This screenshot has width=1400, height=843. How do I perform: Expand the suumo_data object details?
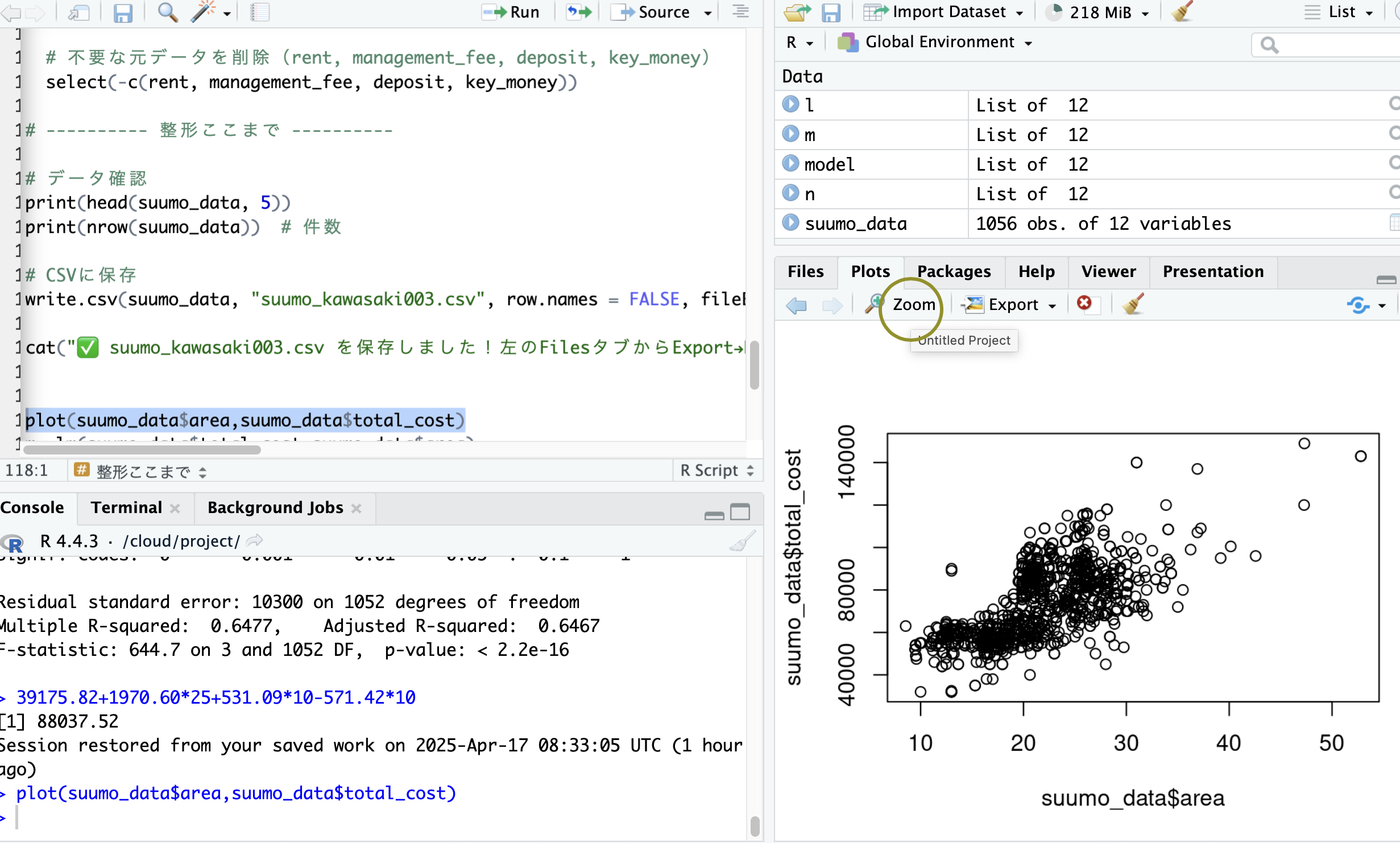tap(790, 222)
